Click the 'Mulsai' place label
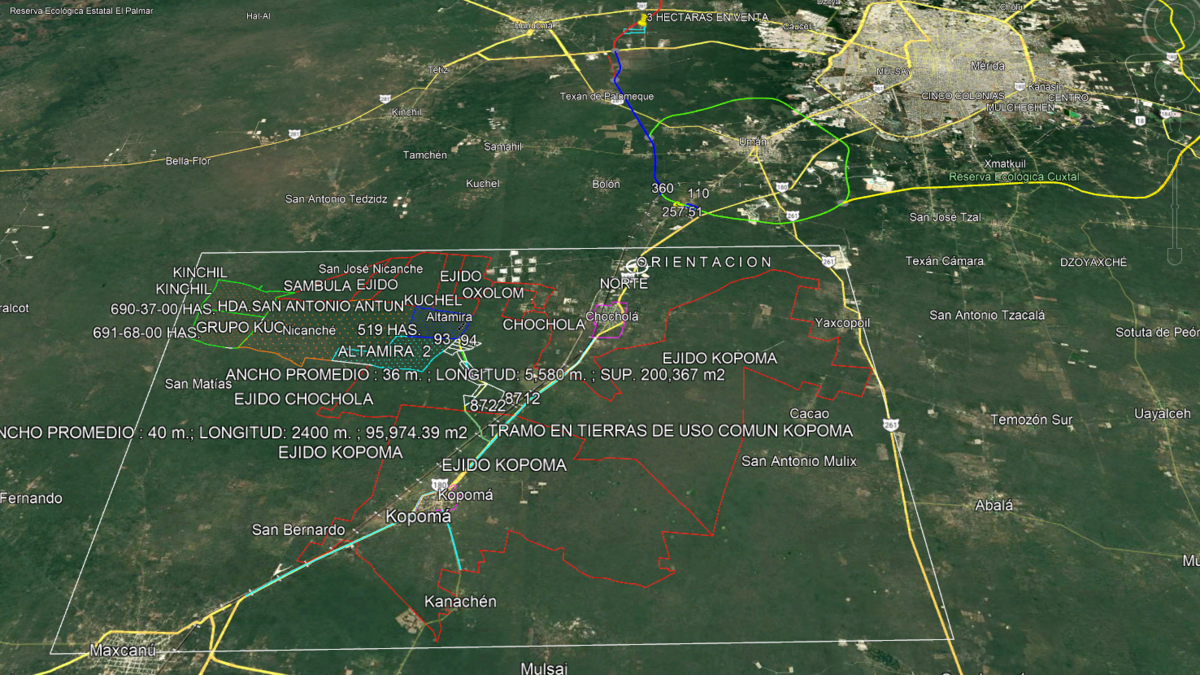Viewport: 1200px width, 675px height. [x=544, y=667]
